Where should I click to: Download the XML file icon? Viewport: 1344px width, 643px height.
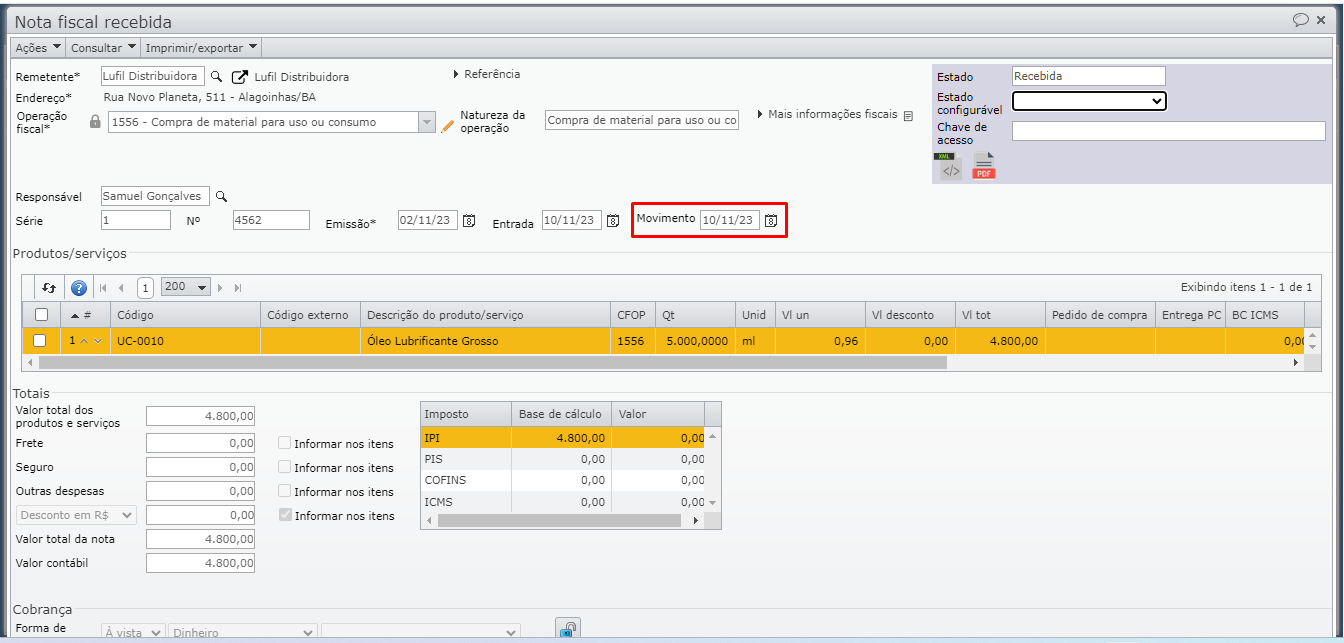click(x=949, y=167)
